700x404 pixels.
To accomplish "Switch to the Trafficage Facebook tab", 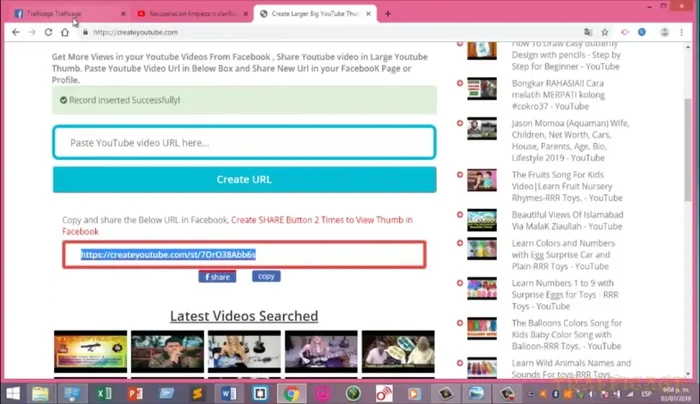I will click(69, 14).
